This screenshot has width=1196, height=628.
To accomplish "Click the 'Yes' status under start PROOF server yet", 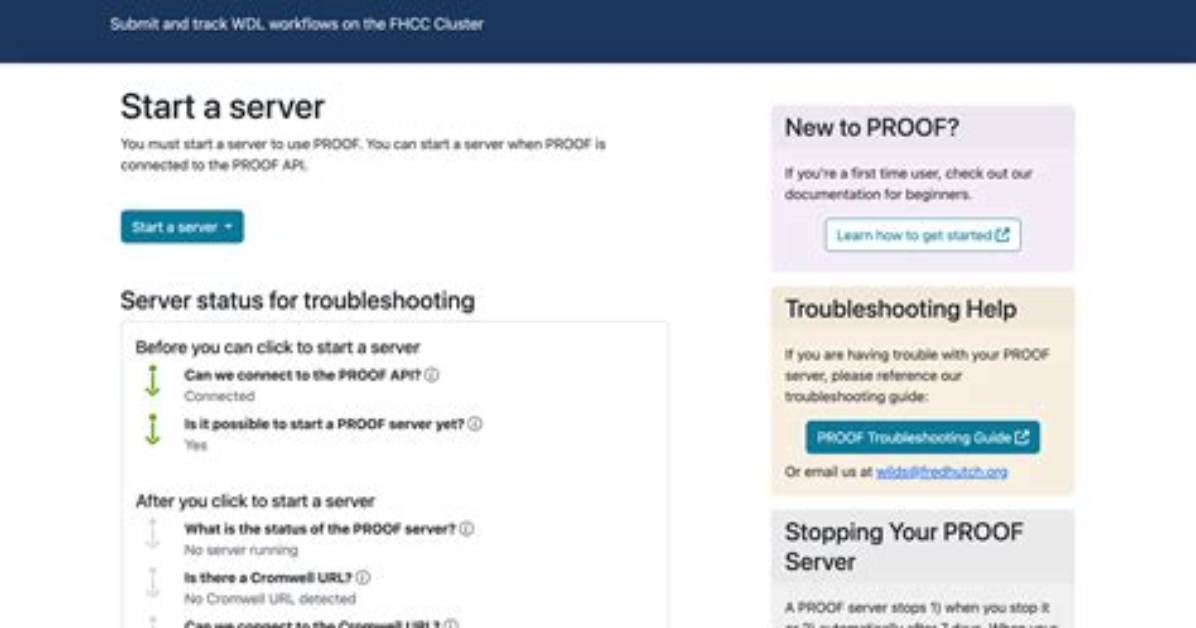I will pyautogui.click(x=195, y=445).
